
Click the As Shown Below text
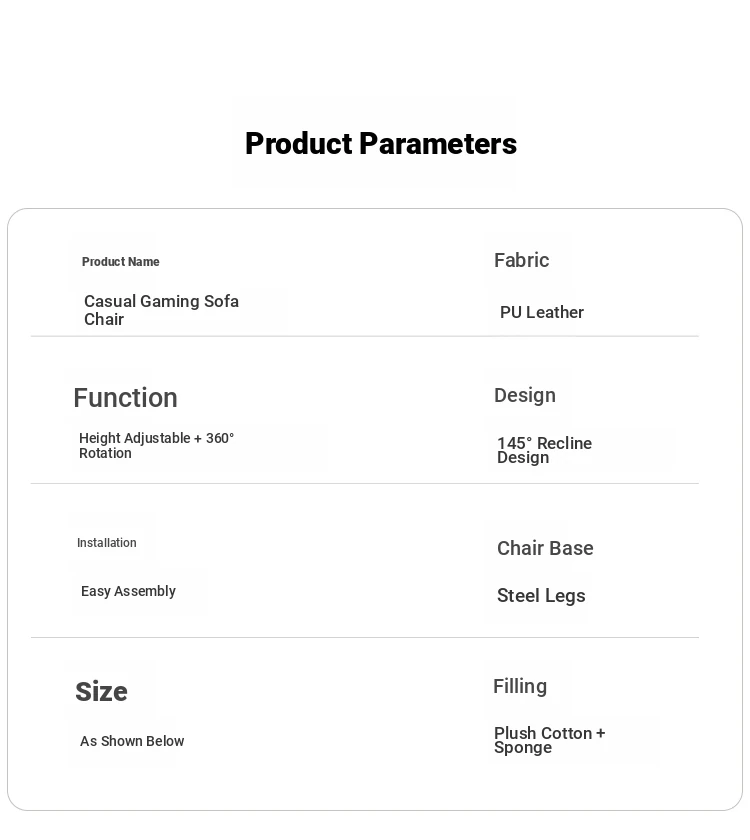[x=132, y=741]
